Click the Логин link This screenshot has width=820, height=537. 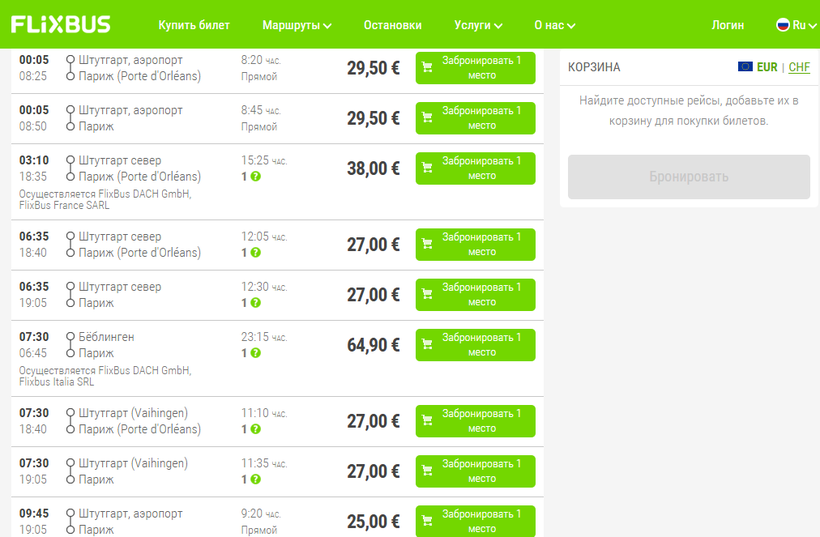(727, 25)
